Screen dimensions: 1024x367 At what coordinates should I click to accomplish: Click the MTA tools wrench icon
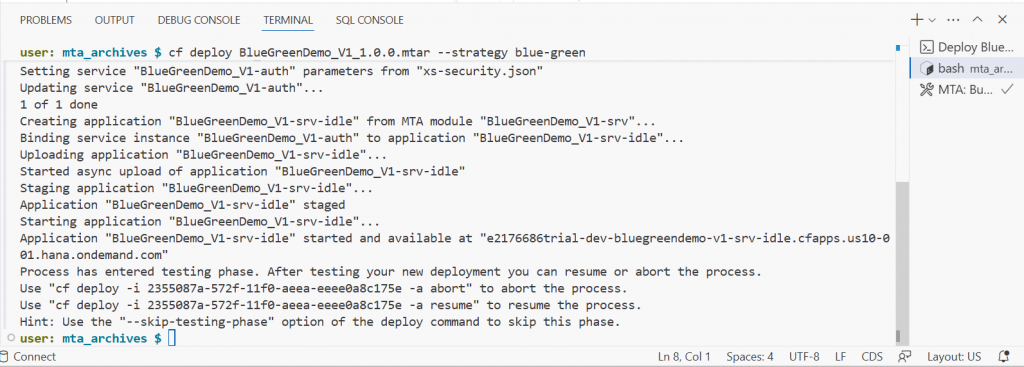point(926,89)
